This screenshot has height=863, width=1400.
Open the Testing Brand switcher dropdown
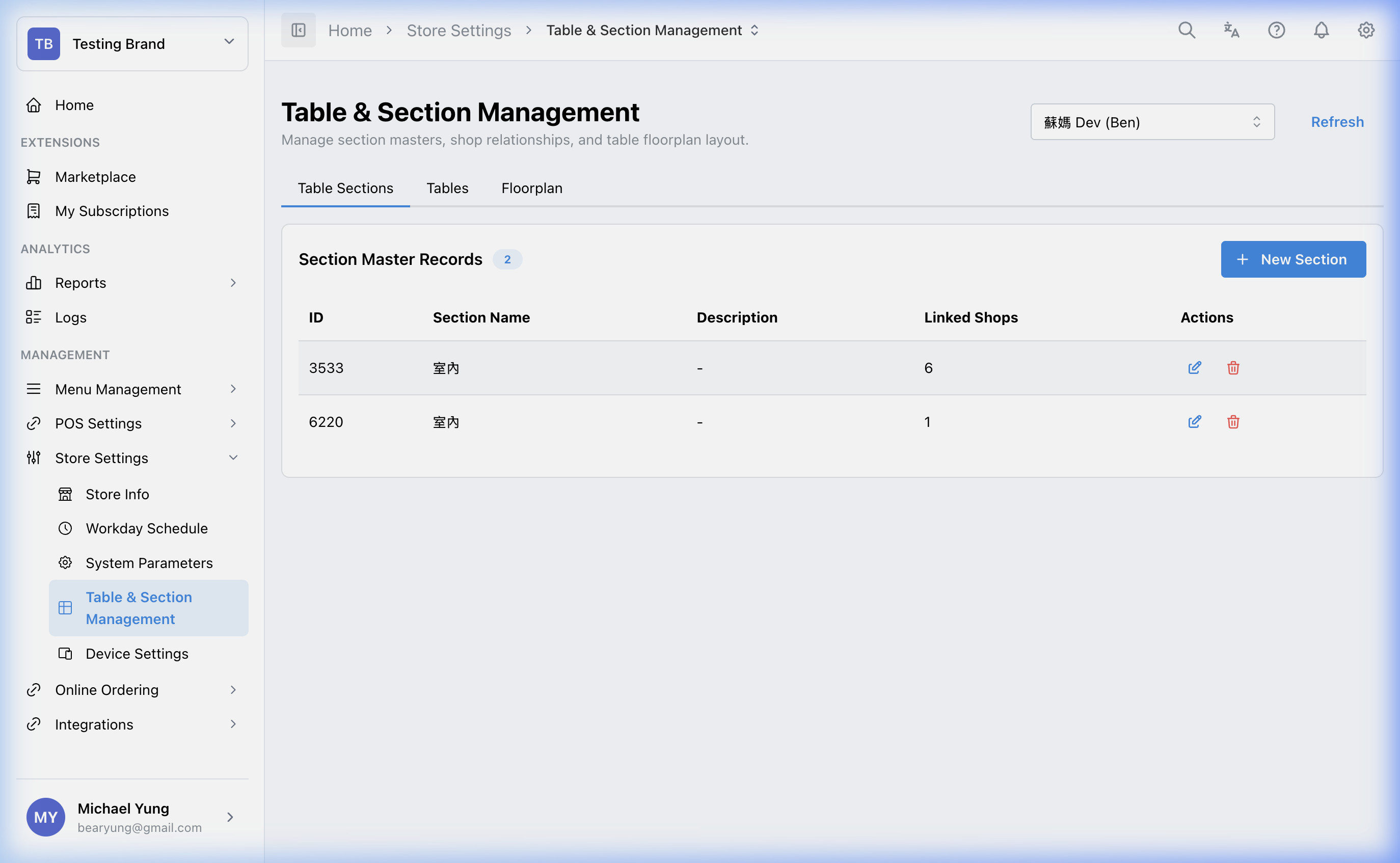click(x=132, y=44)
